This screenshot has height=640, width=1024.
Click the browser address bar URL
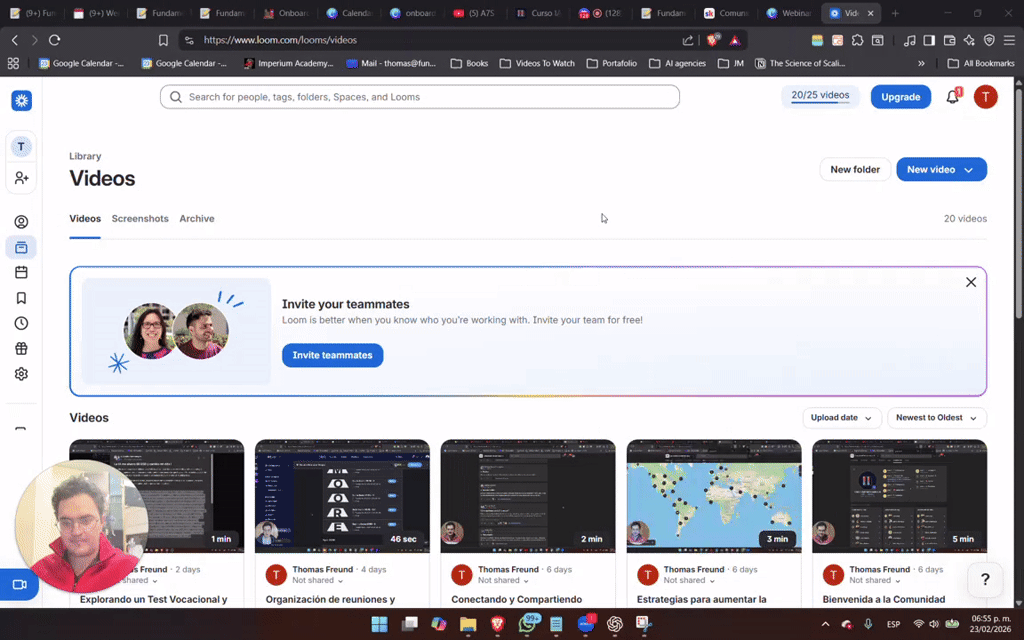(x=280, y=40)
